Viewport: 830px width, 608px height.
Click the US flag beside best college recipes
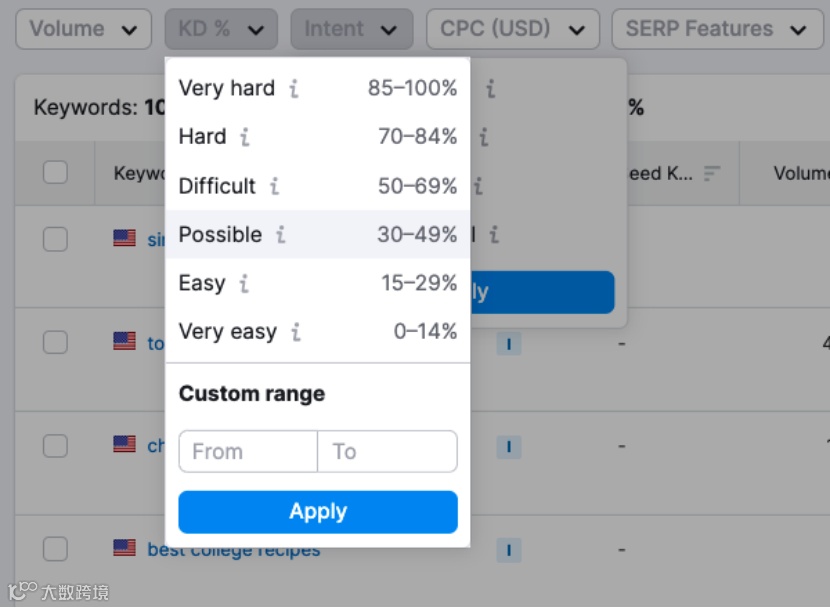pyautogui.click(x=124, y=547)
